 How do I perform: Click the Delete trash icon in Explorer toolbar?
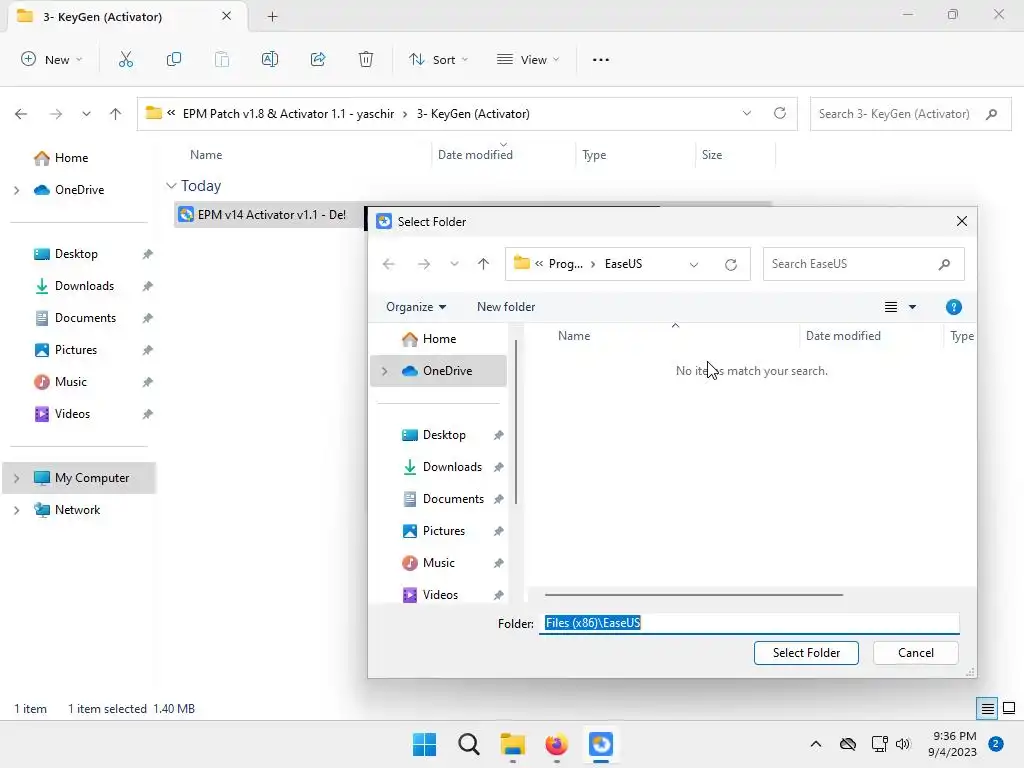[366, 59]
